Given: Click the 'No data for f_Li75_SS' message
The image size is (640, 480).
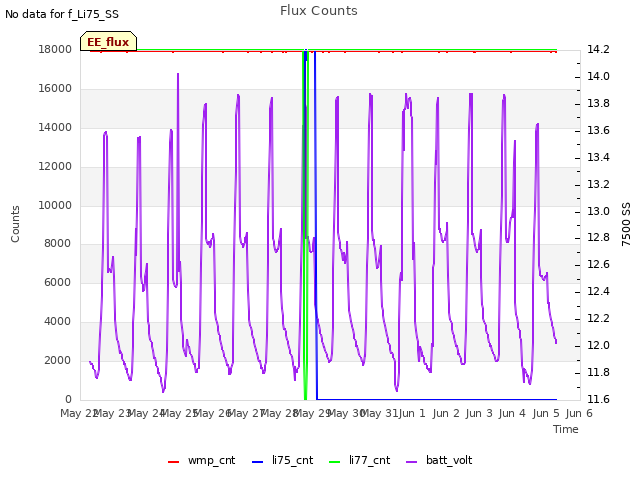Looking at the screenshot, I should pos(62,14).
